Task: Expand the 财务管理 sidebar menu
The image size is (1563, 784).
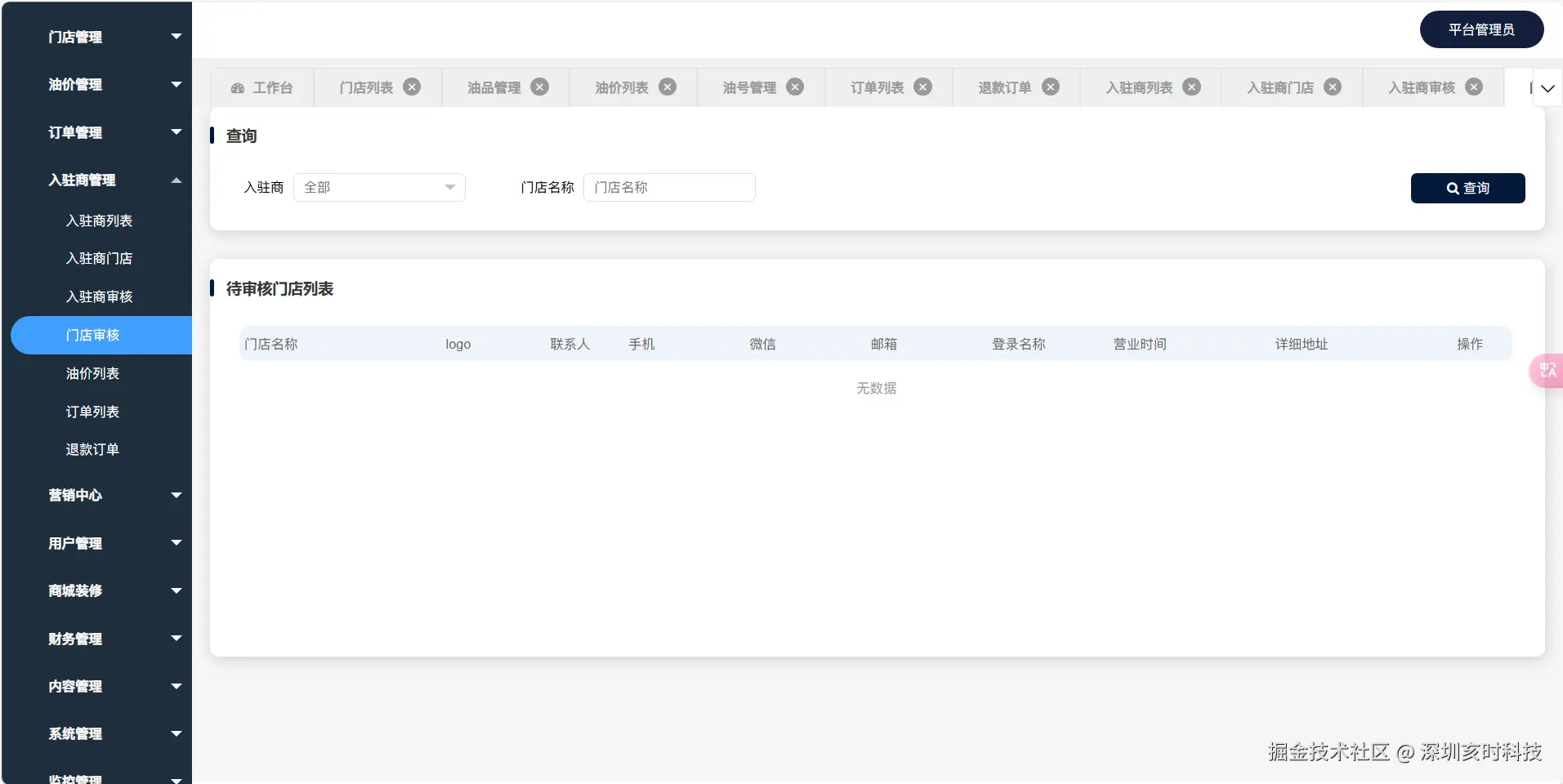Action: tap(96, 639)
